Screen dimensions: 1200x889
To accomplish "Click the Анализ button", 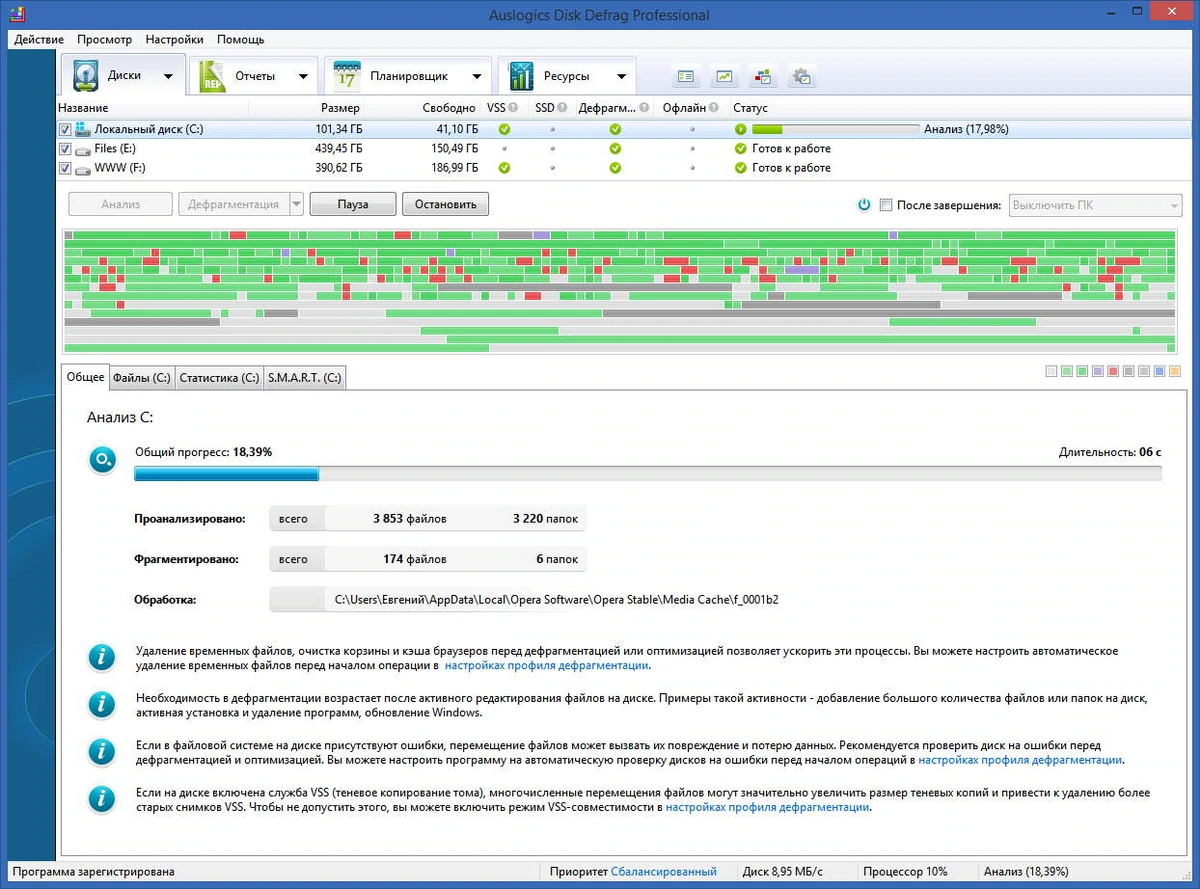I will coord(121,204).
